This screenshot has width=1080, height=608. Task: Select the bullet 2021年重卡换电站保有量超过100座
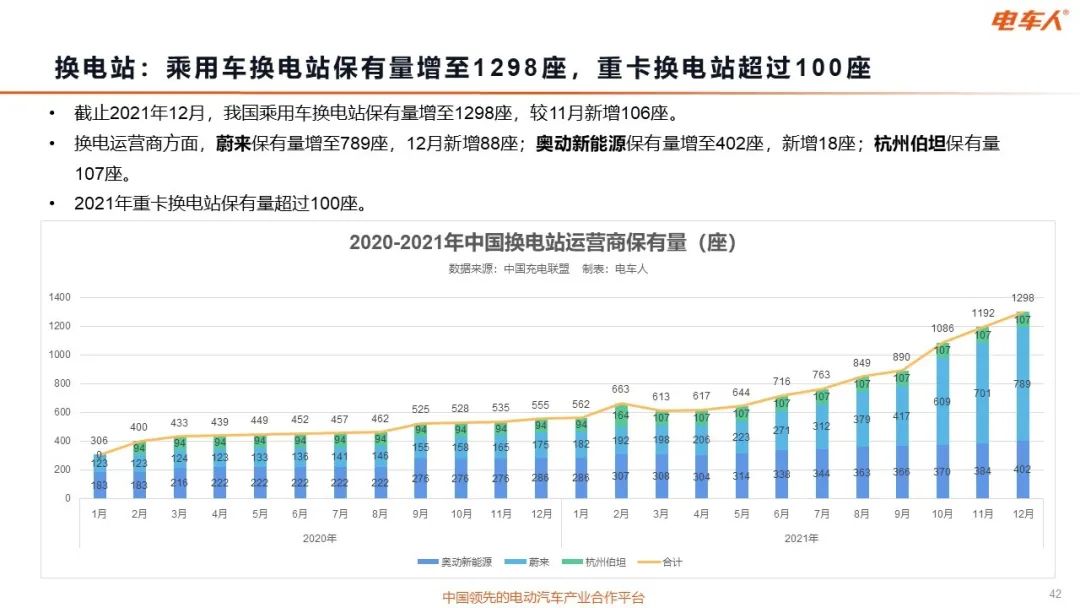221,203
